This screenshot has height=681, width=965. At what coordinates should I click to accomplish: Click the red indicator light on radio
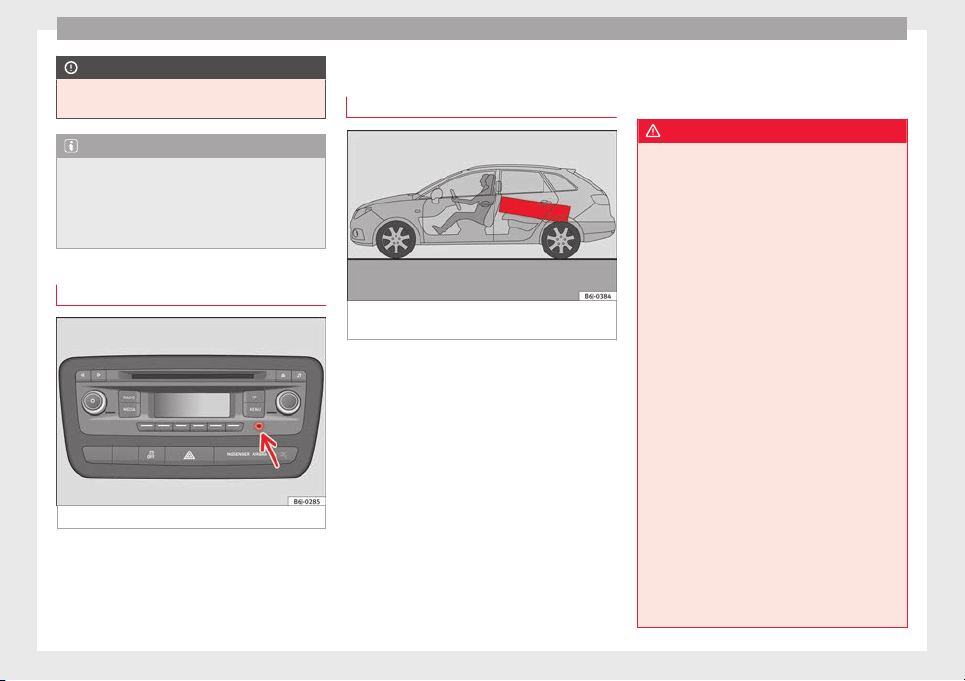tap(259, 426)
